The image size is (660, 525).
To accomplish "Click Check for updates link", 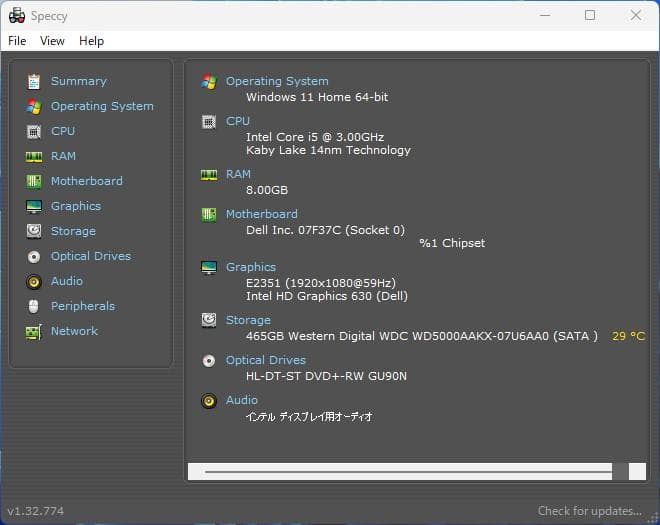I will [590, 511].
